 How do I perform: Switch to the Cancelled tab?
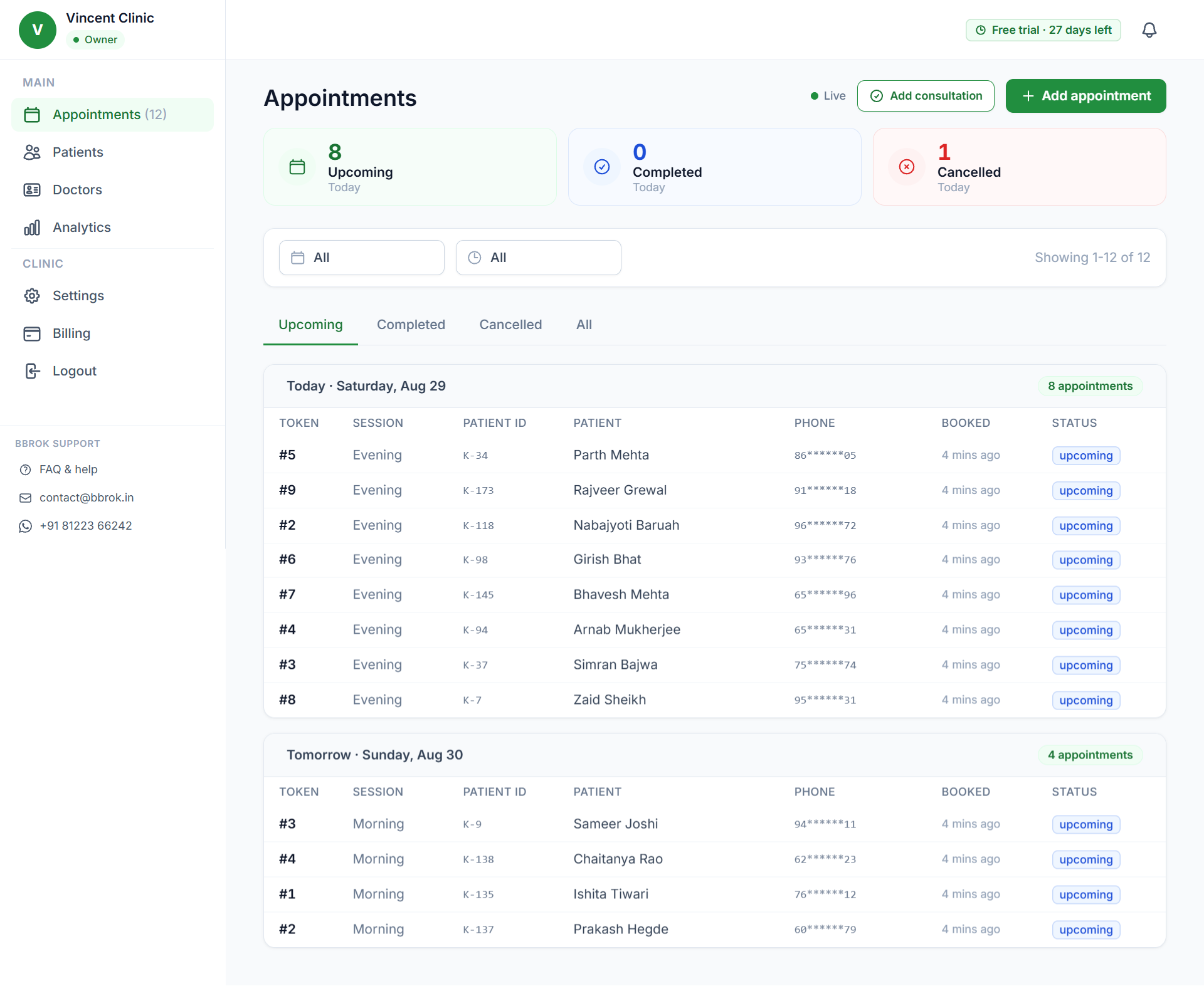click(x=510, y=325)
